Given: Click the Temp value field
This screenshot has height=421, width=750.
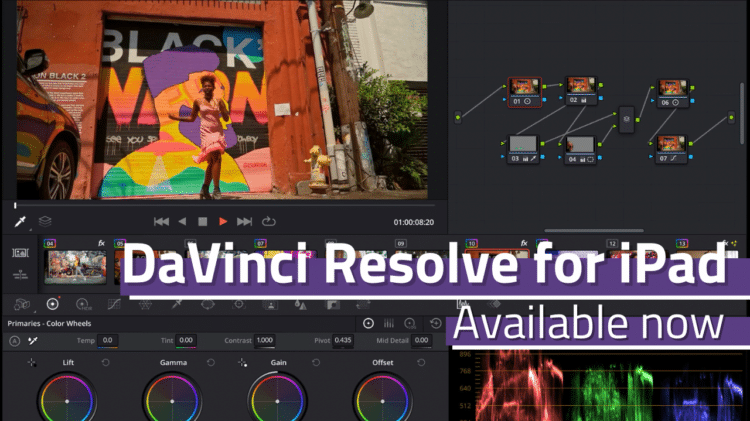Looking at the screenshot, I should coord(107,341).
